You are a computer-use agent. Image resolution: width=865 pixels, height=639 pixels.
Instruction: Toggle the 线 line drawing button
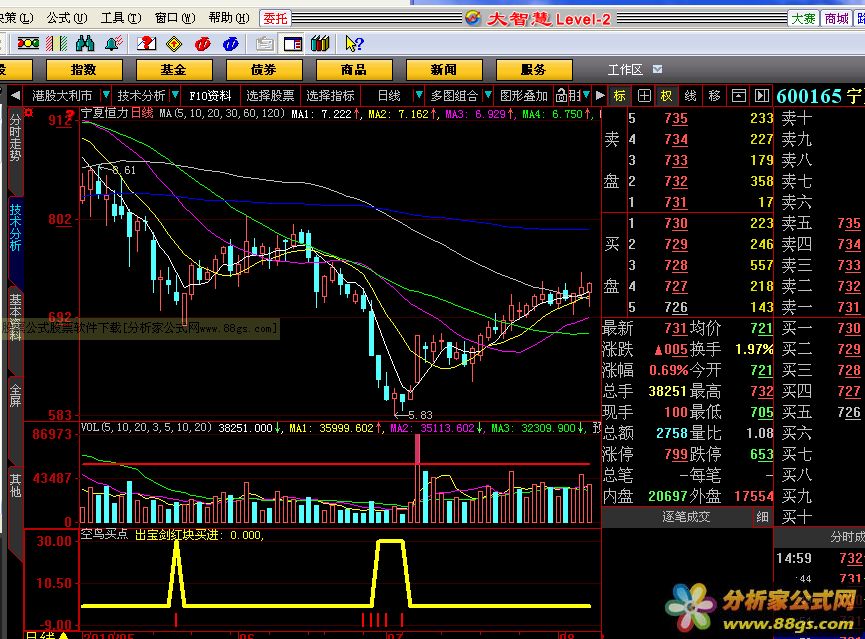click(690, 96)
